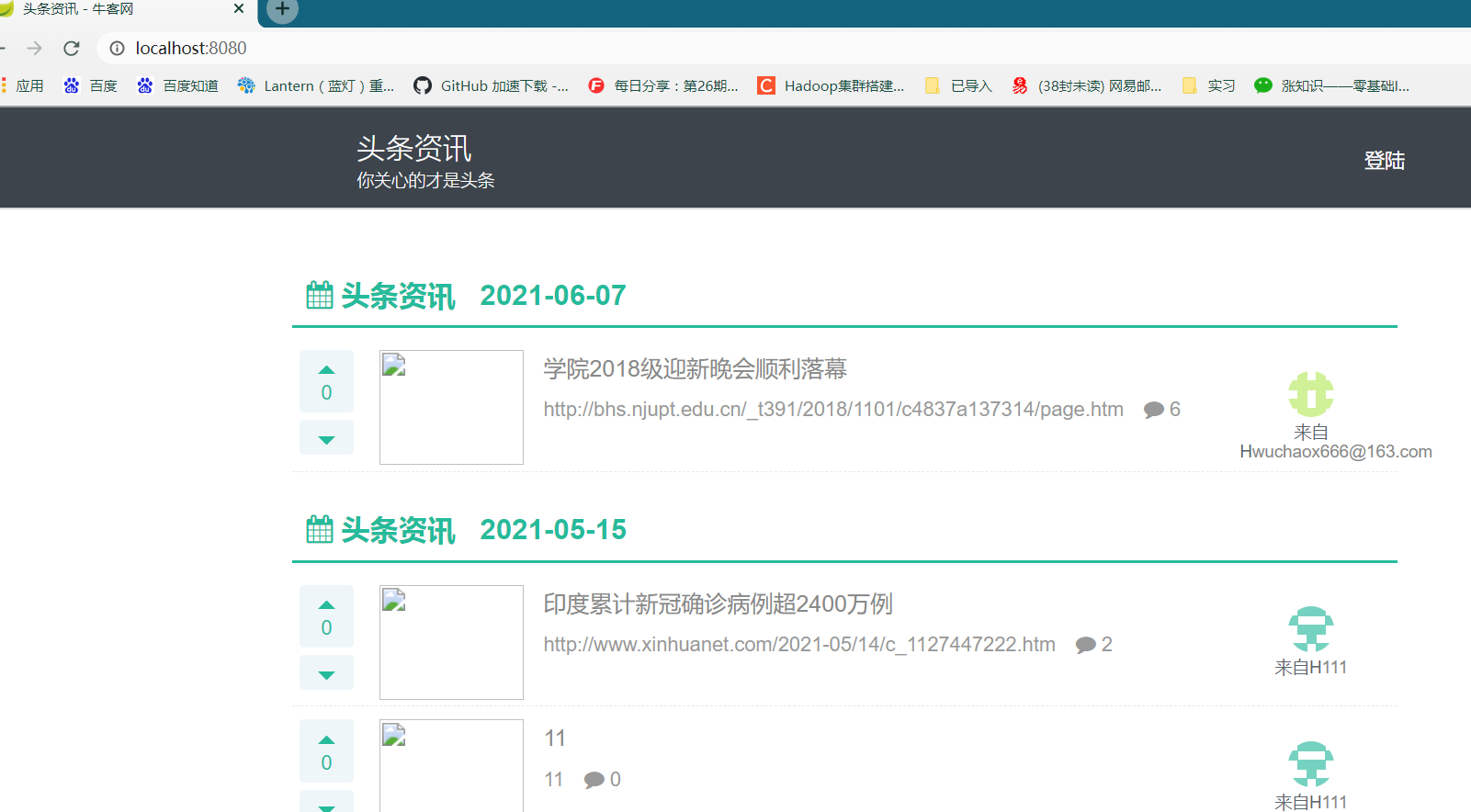Downvote the 学院2018级迎新晚会 news item
The width and height of the screenshot is (1471, 812).
[326, 439]
